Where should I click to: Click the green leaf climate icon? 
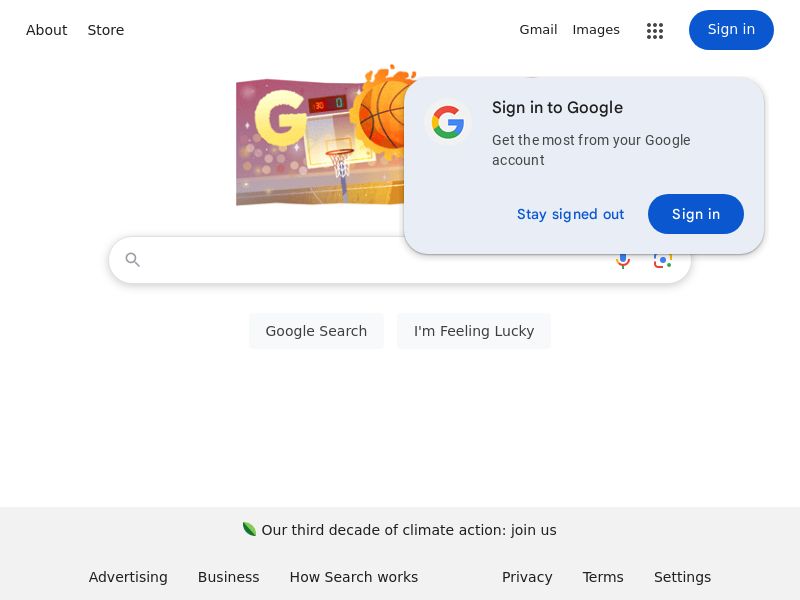(249, 529)
